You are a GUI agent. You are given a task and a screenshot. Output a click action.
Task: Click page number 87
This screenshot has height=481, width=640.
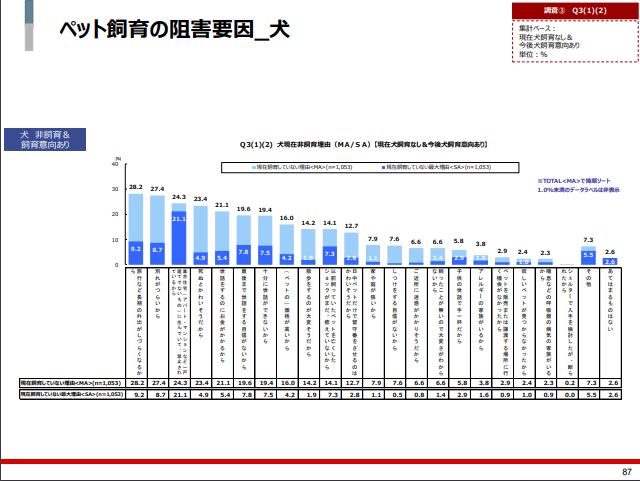(627, 472)
